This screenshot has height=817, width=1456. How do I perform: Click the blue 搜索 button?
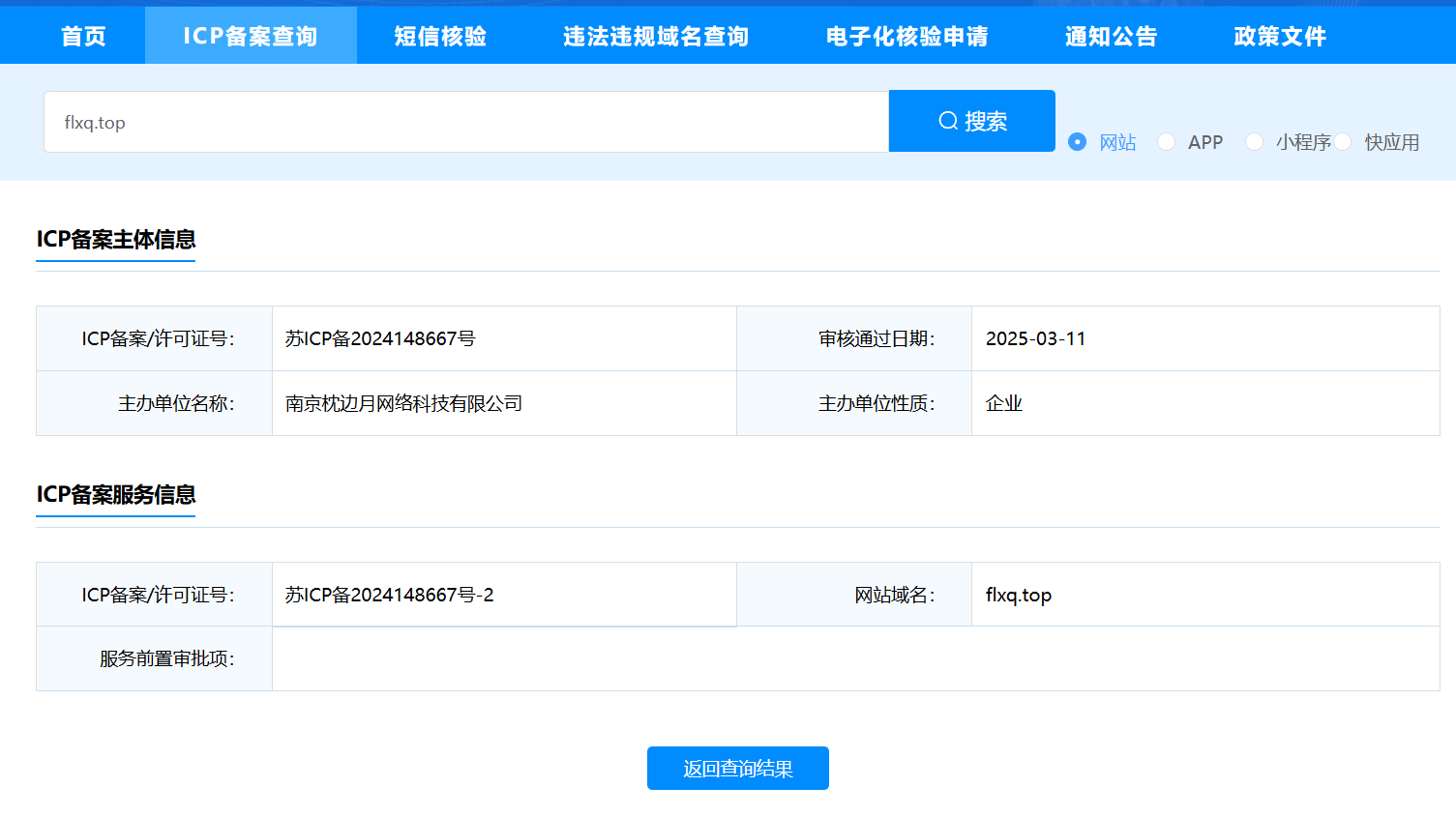[972, 121]
